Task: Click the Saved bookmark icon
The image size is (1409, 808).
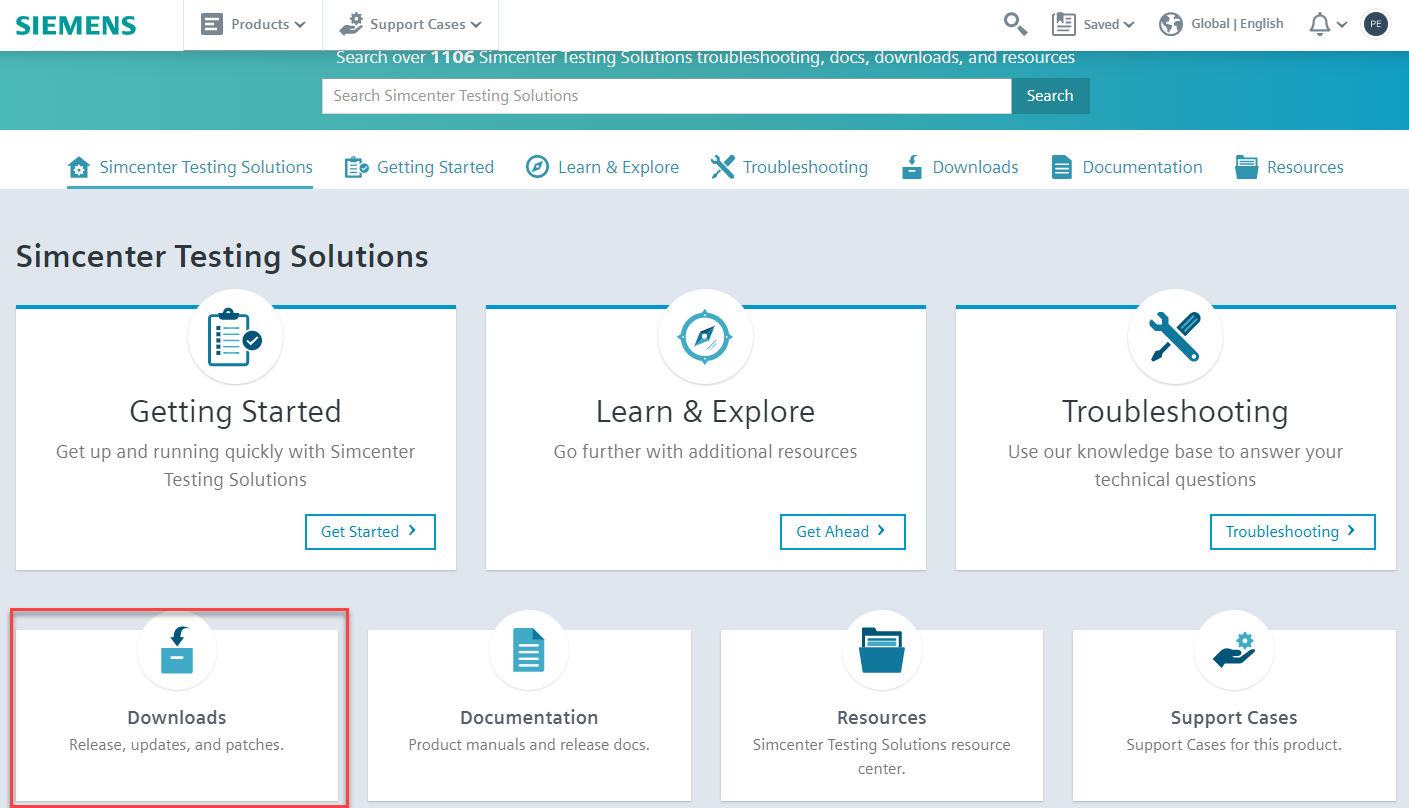Action: (1063, 24)
